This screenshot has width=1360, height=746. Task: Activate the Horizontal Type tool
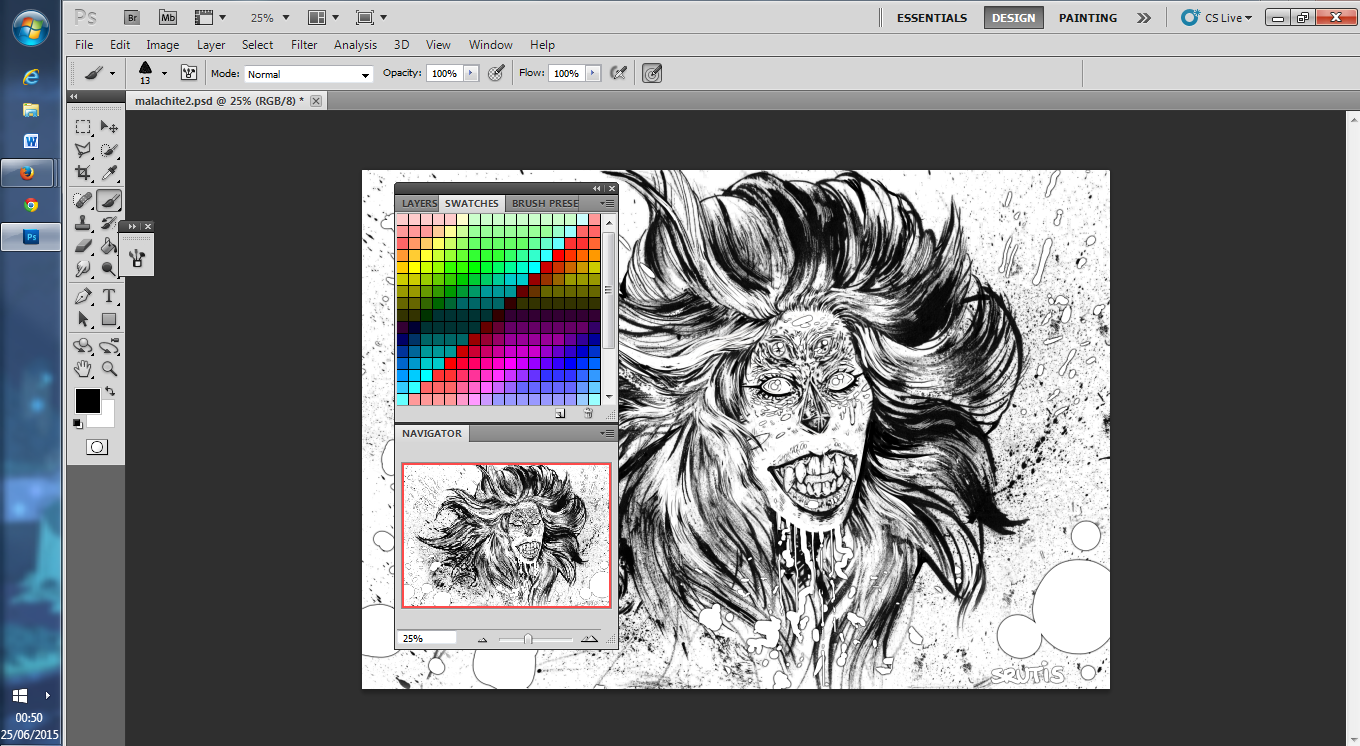click(x=109, y=295)
